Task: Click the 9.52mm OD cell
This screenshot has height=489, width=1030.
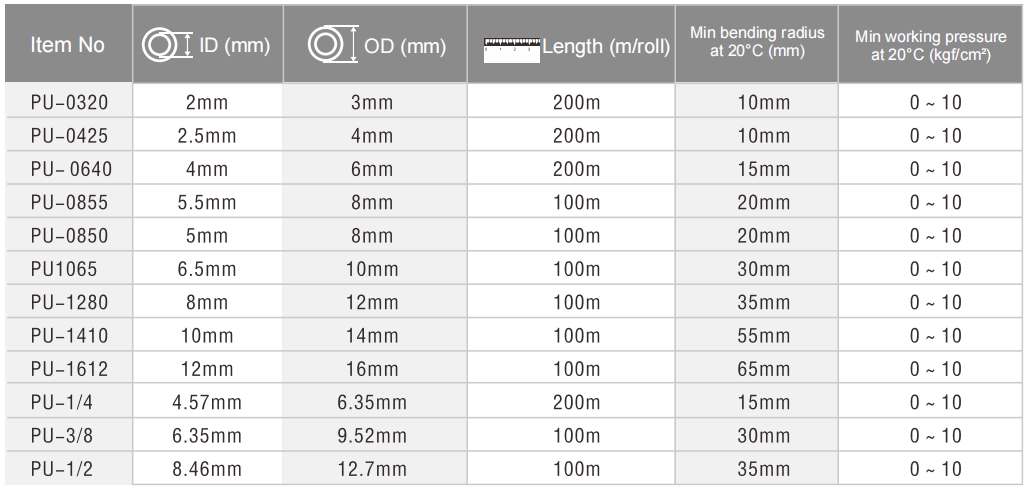Action: pos(372,436)
